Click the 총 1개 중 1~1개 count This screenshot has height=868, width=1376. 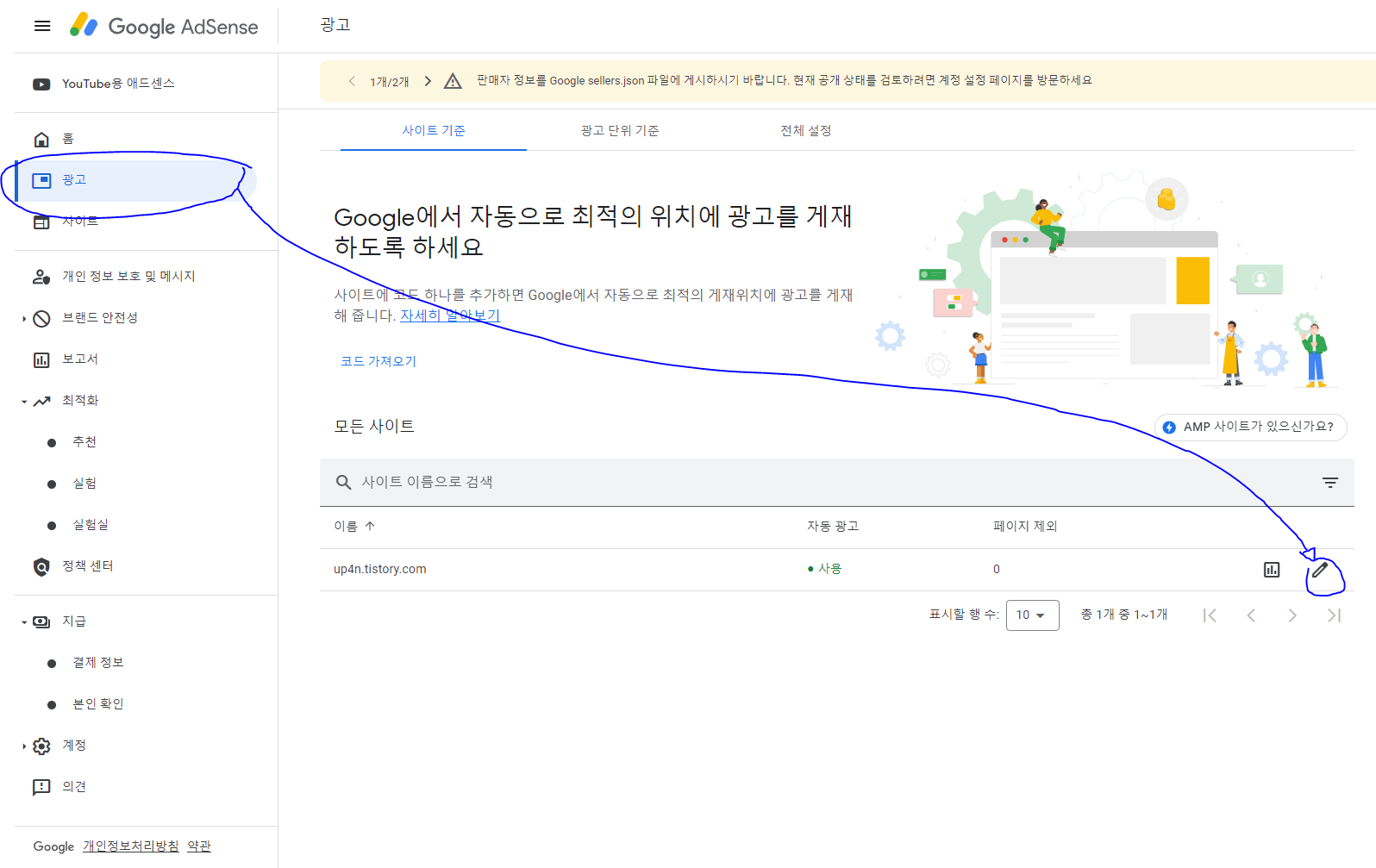click(1124, 615)
